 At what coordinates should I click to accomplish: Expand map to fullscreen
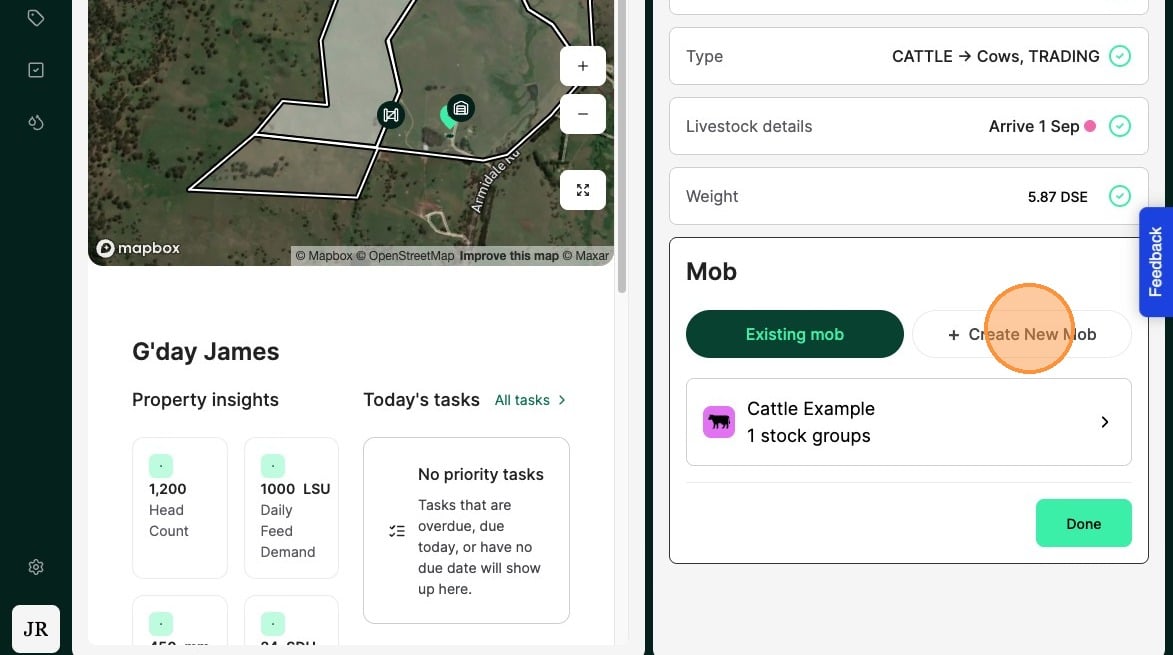(x=583, y=190)
